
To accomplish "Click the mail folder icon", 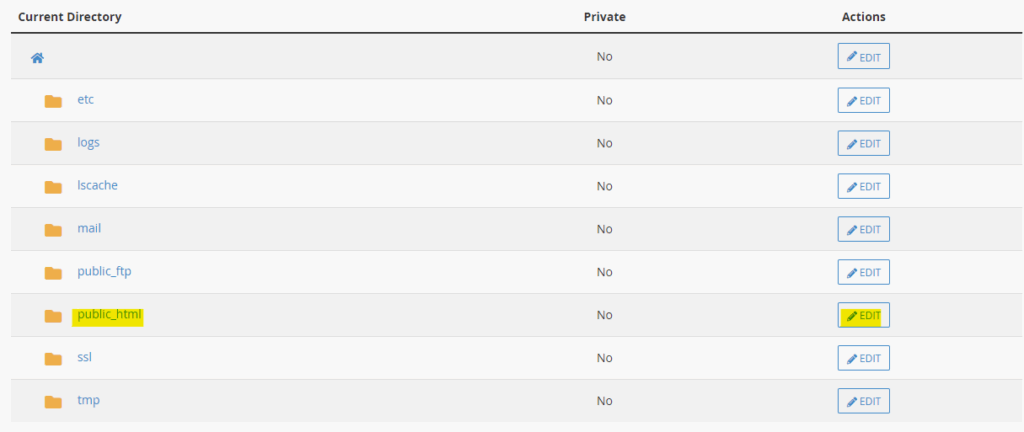I will coord(54,230).
